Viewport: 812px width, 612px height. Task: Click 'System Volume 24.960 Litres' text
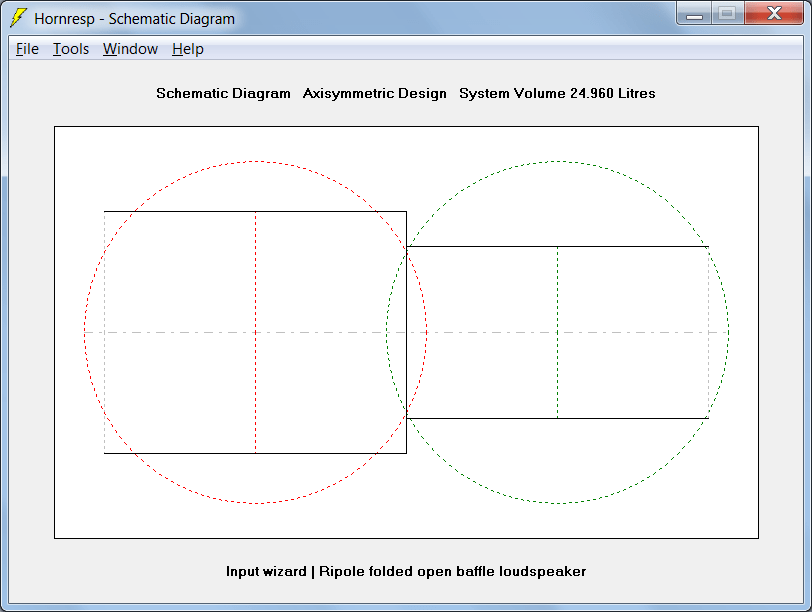[x=557, y=93]
